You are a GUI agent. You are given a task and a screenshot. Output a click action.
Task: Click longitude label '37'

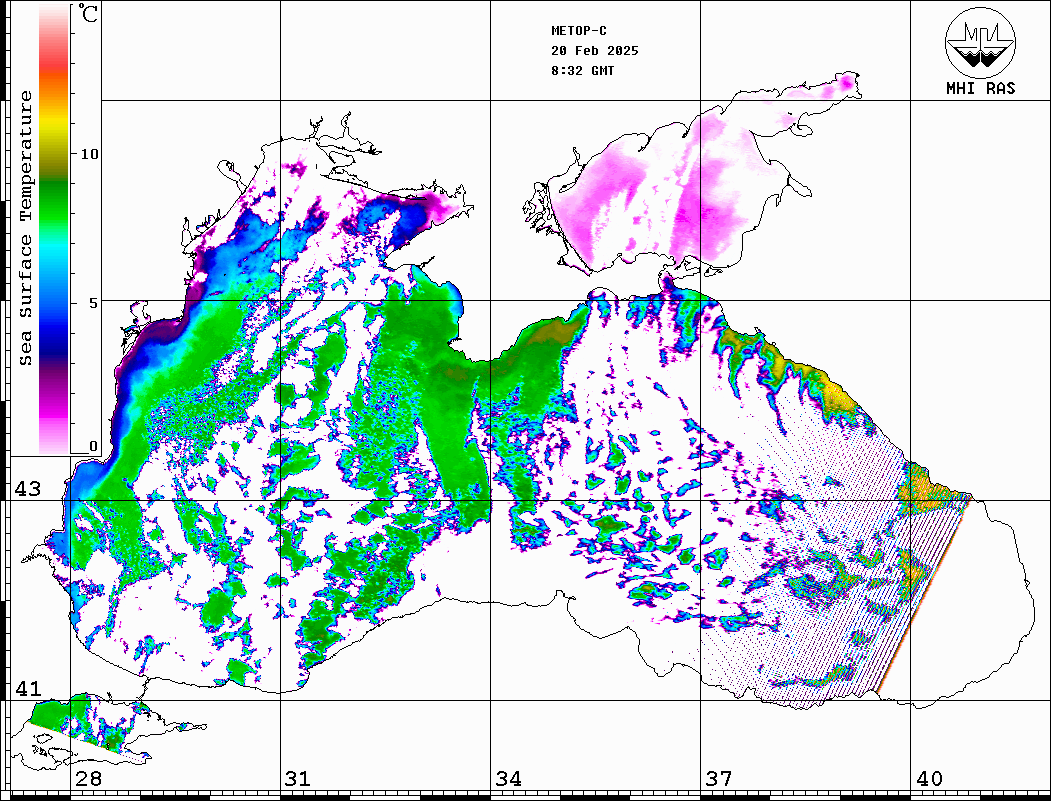[x=719, y=778]
